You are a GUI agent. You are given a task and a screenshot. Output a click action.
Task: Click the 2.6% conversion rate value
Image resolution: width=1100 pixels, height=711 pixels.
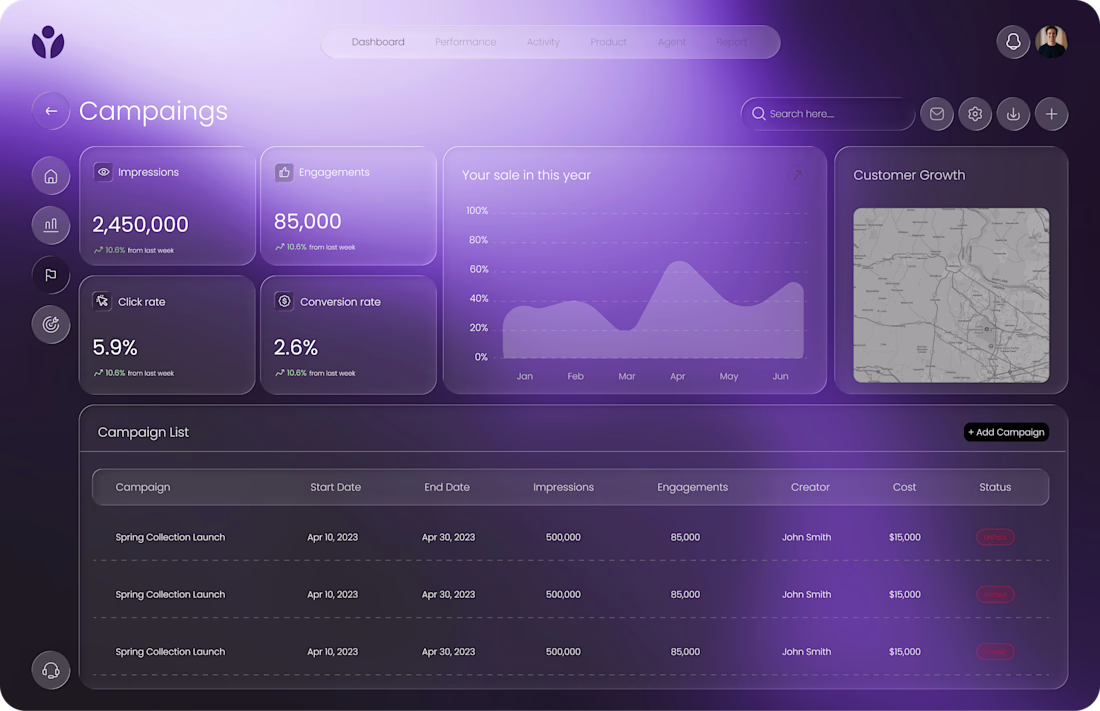[x=295, y=347]
